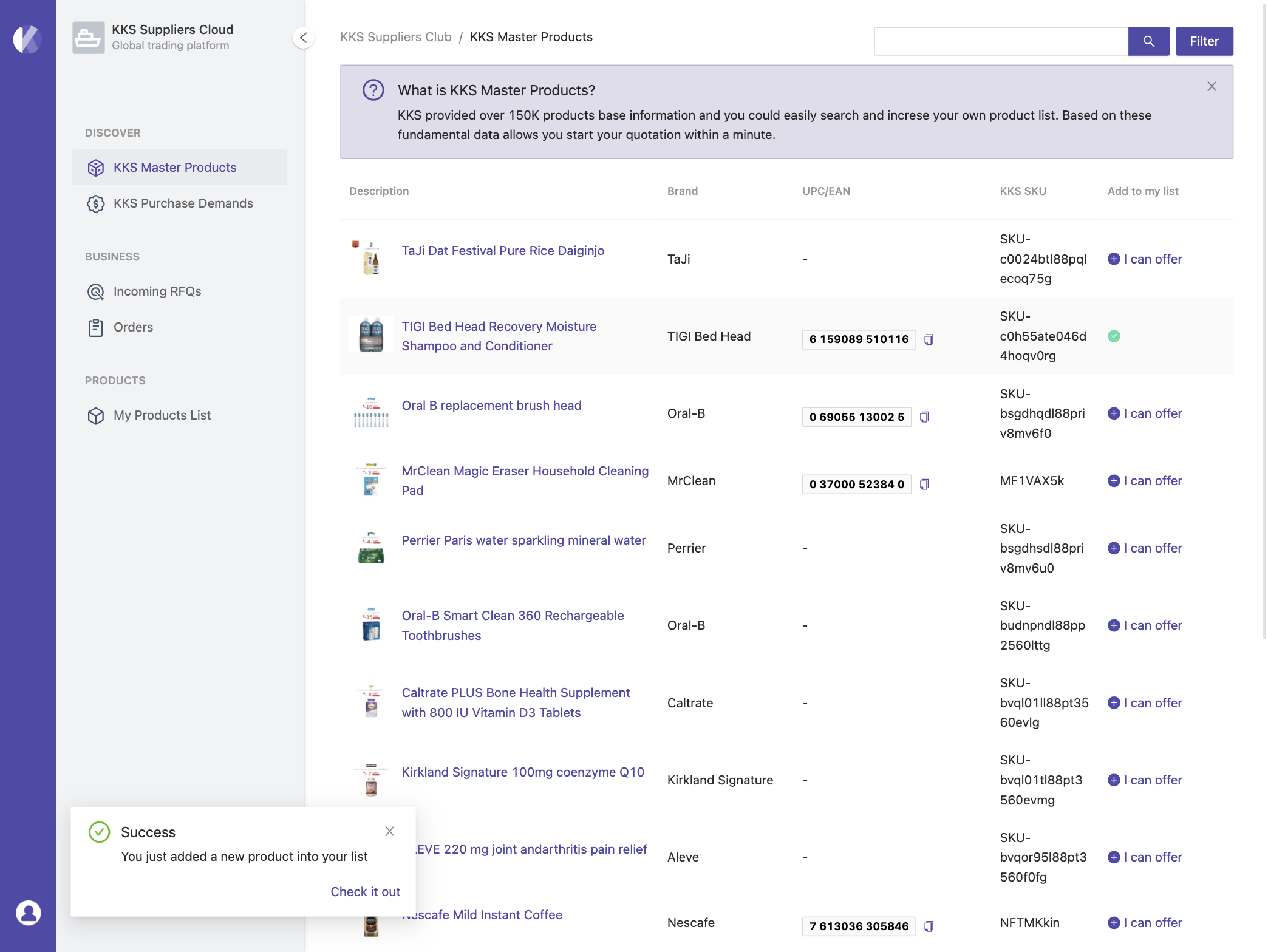
Task: Click the Perrier water thumbnail
Action: coord(371,548)
